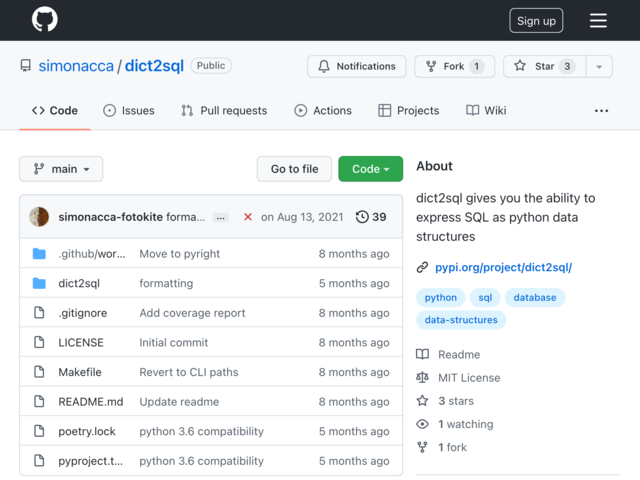Select the data-structures topic tag
640x480 pixels.
[x=461, y=320]
